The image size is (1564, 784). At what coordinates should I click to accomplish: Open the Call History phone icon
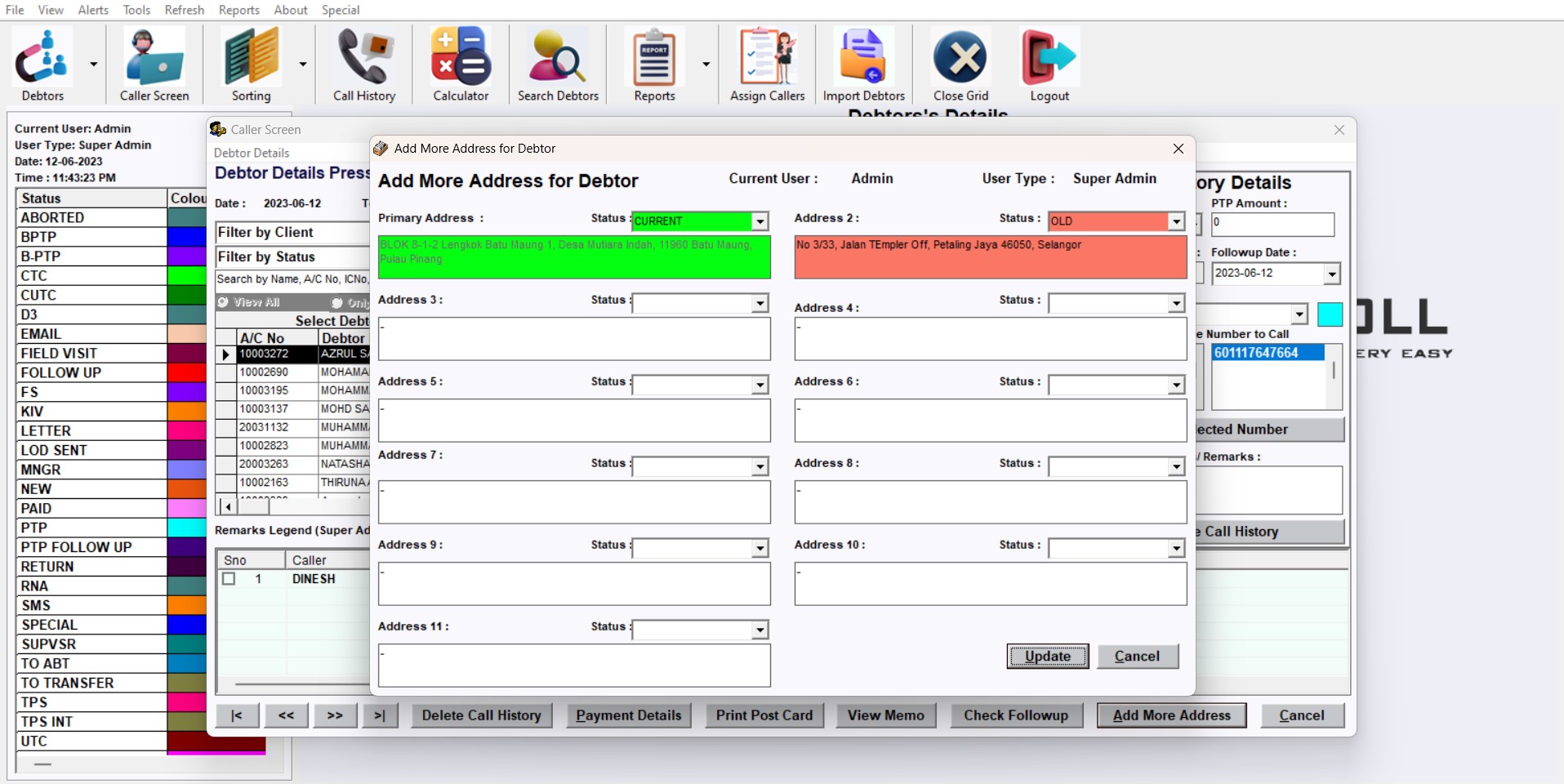tap(364, 57)
